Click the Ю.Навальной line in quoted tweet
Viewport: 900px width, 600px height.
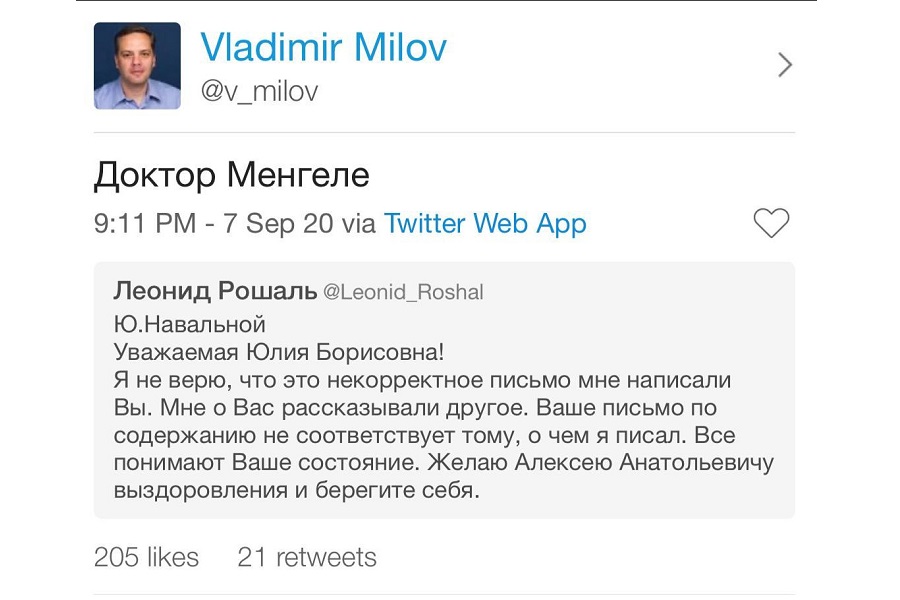tap(189, 325)
